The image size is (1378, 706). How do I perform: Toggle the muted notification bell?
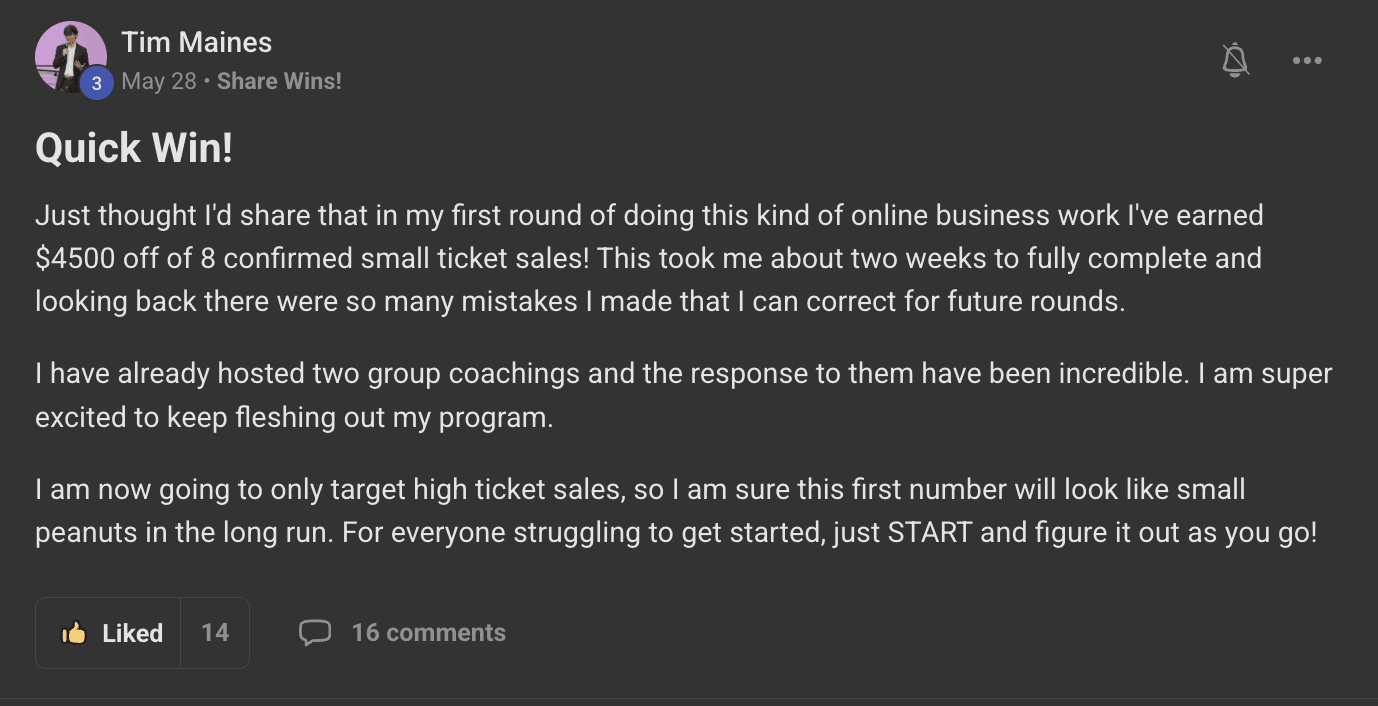[x=1236, y=61]
